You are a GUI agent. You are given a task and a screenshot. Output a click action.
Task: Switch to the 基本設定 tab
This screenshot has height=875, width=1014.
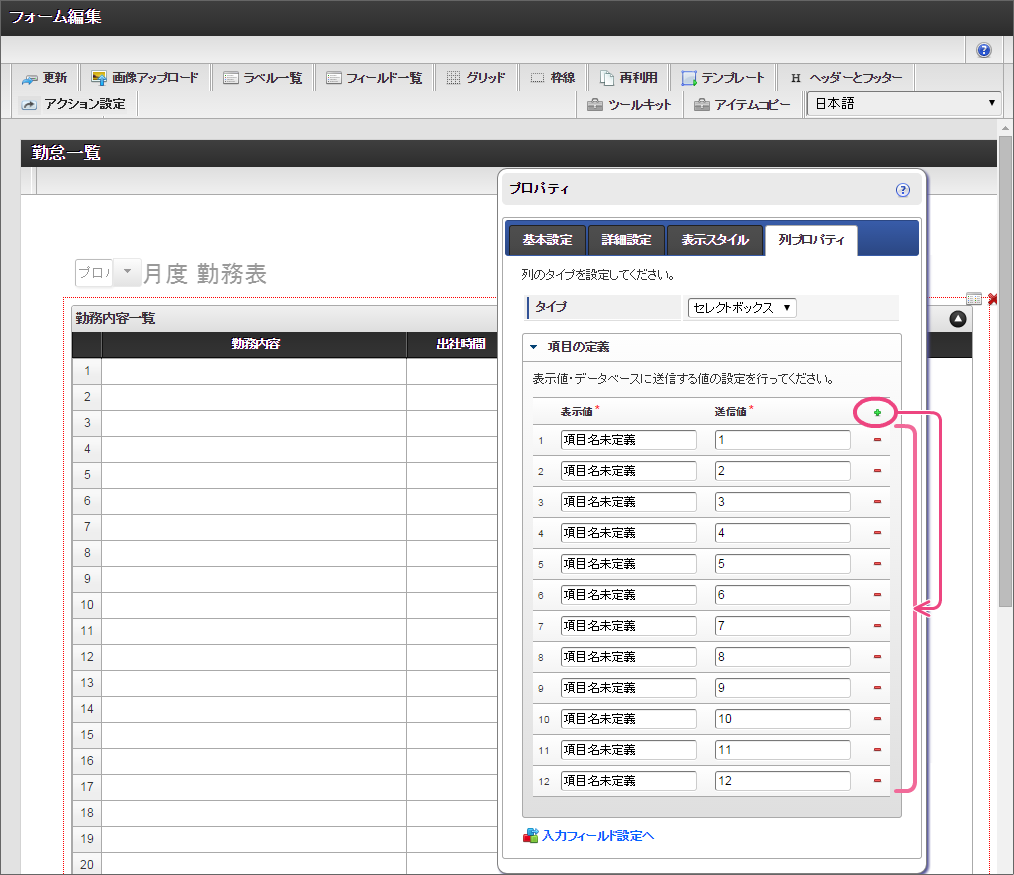click(547, 240)
